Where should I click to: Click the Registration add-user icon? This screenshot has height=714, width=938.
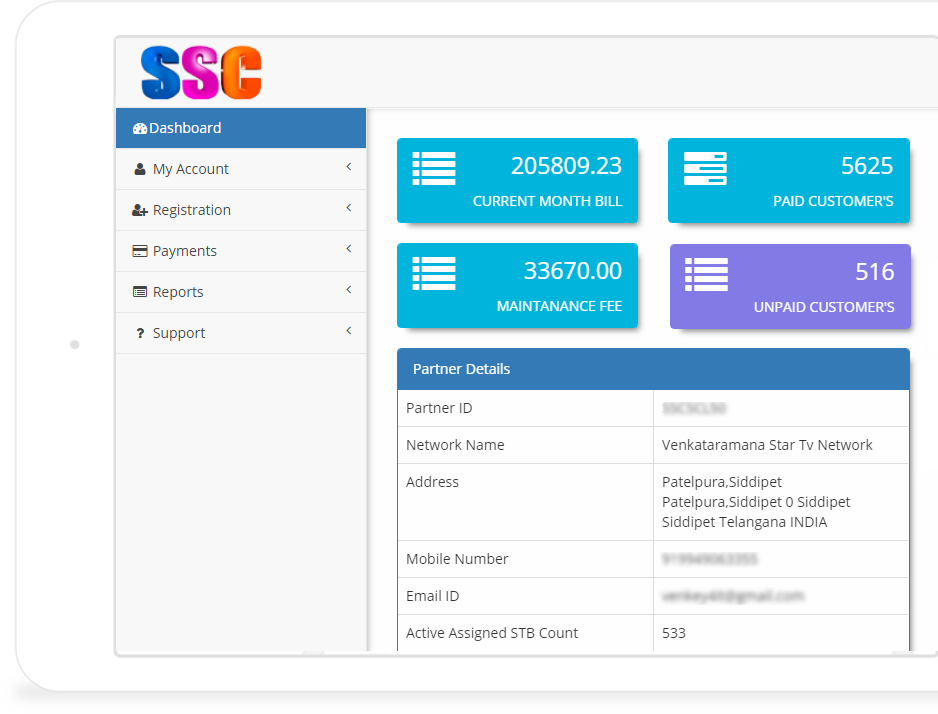(x=140, y=210)
